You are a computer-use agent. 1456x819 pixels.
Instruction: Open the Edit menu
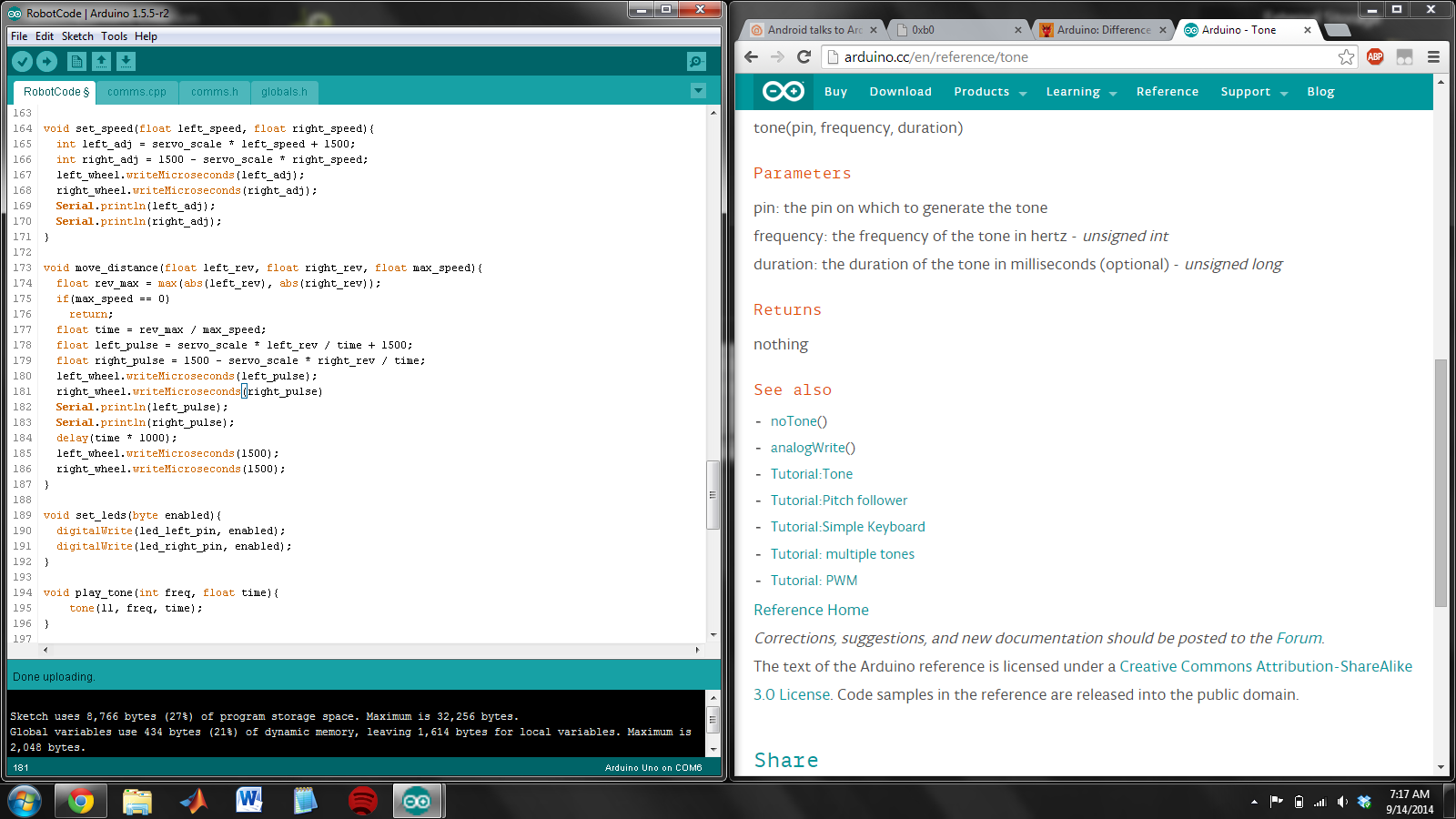(x=45, y=36)
